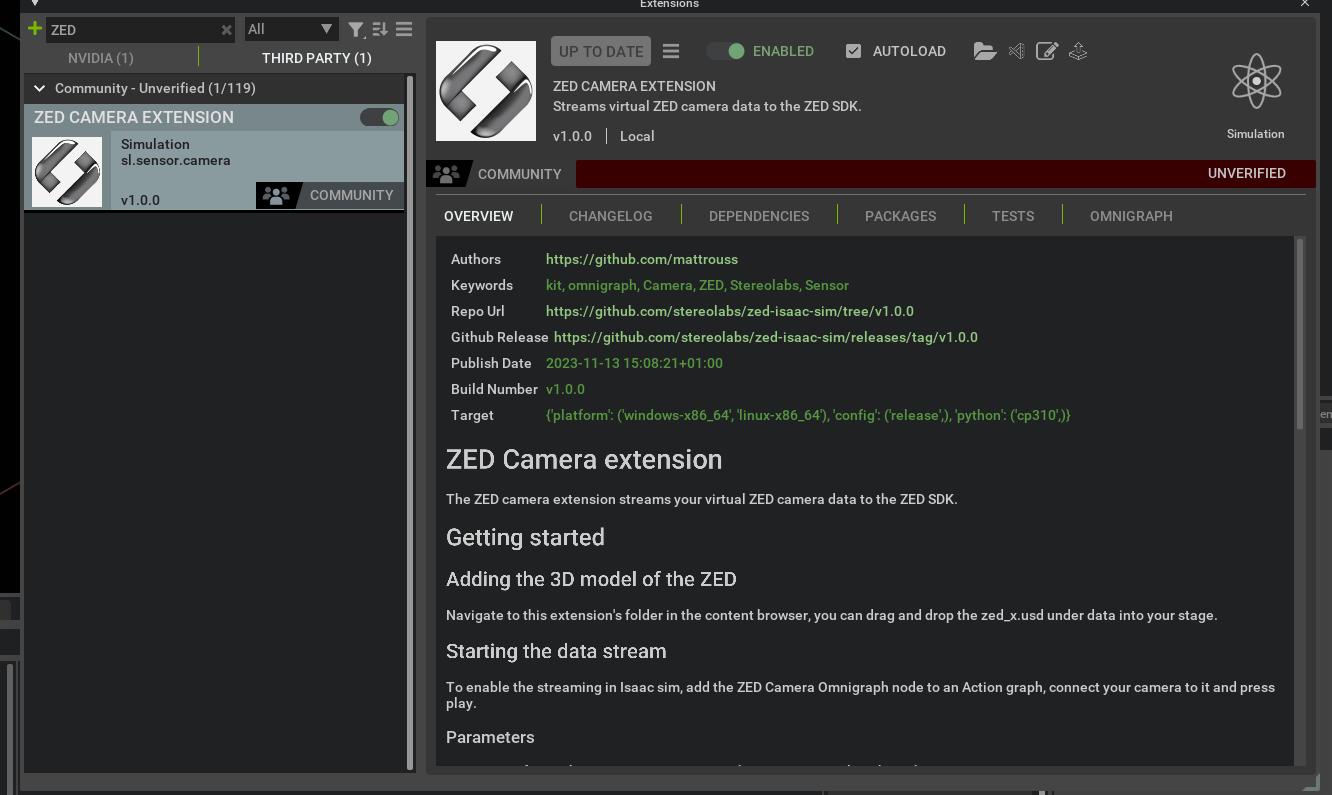
Task: Click the extension list vertical scrollbar
Action: (410, 421)
